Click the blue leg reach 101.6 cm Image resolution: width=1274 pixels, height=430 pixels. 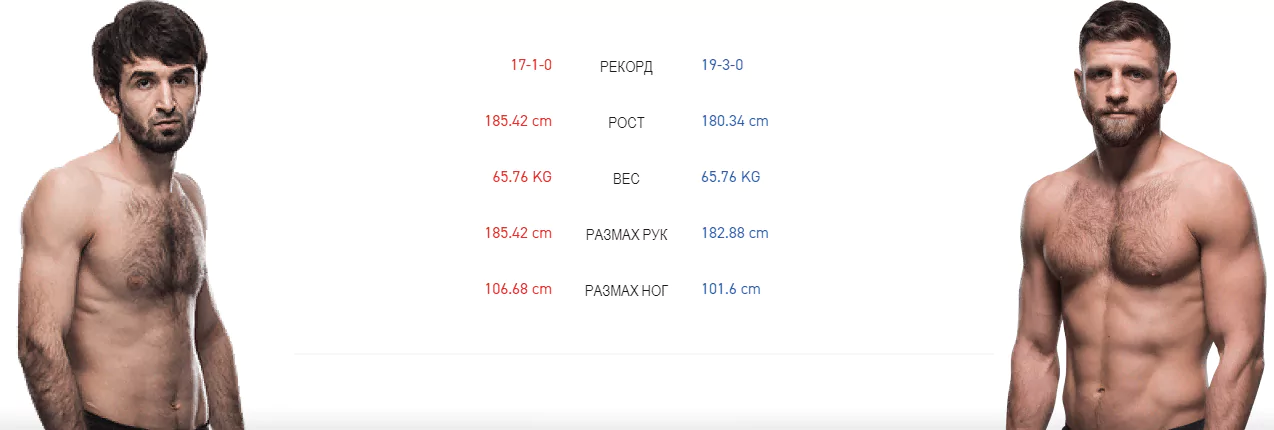pos(731,289)
